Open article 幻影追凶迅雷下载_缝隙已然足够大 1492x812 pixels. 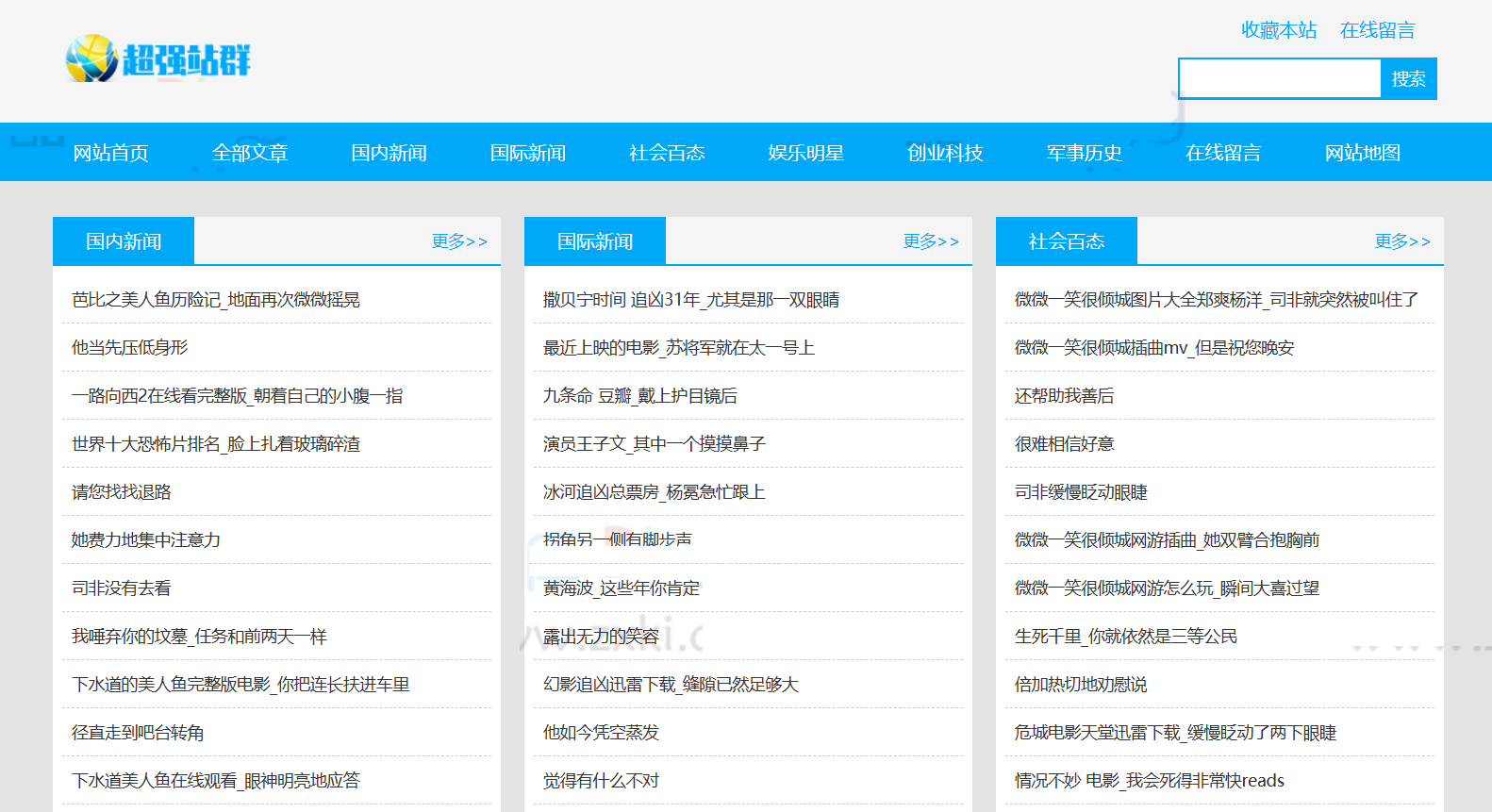pos(671,685)
